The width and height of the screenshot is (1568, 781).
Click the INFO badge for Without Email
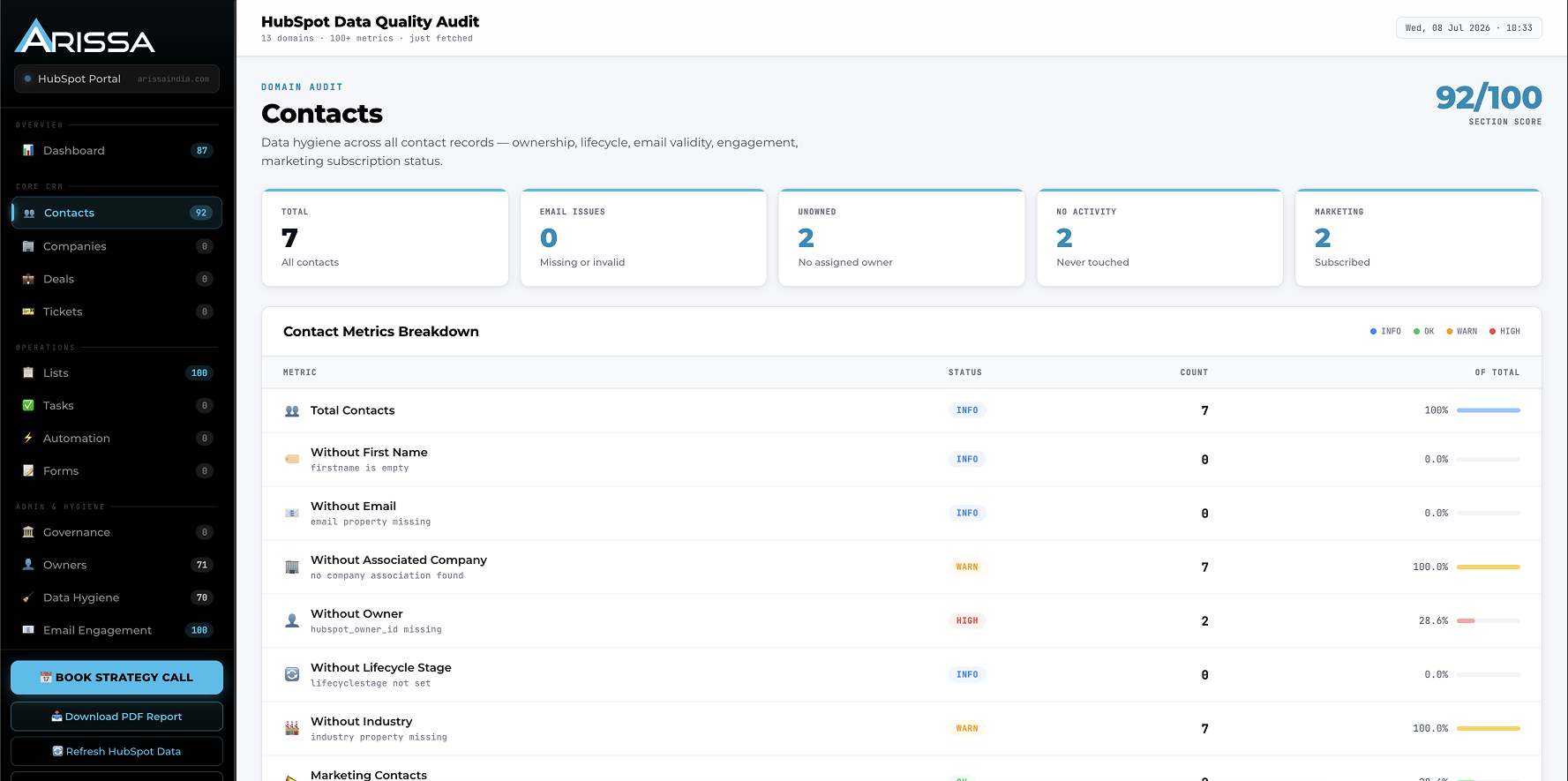pos(967,513)
